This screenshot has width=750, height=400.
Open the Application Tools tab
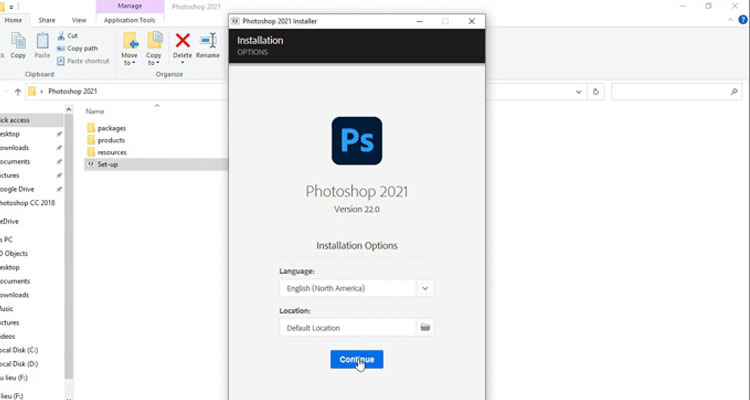(x=130, y=20)
